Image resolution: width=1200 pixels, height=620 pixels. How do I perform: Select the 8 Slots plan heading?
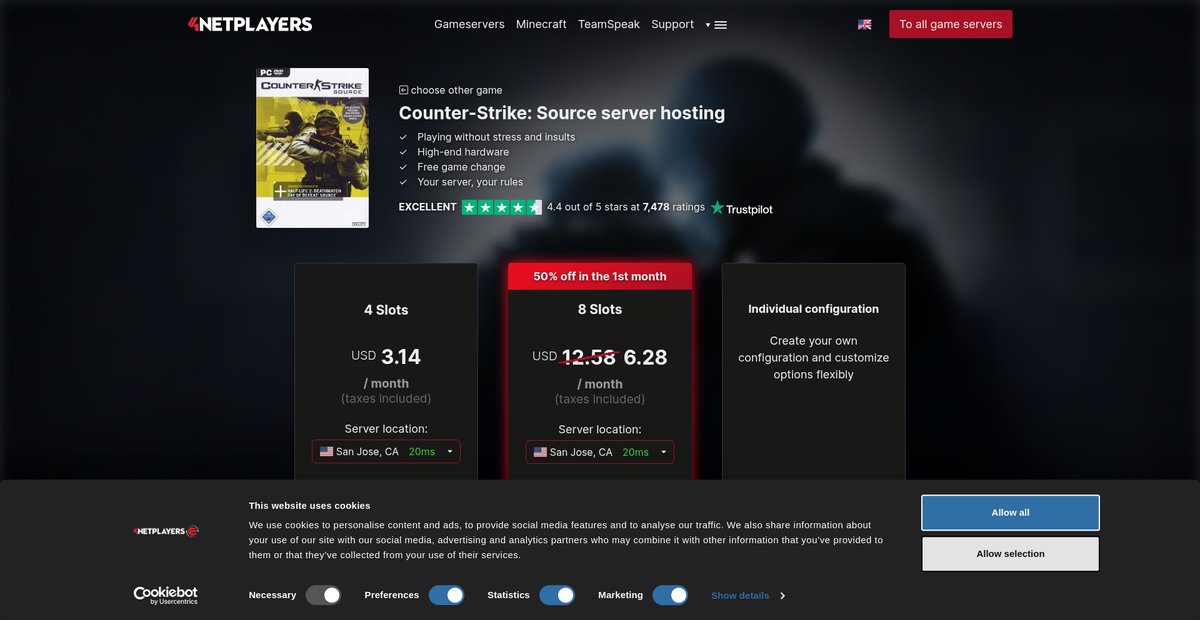(x=600, y=310)
